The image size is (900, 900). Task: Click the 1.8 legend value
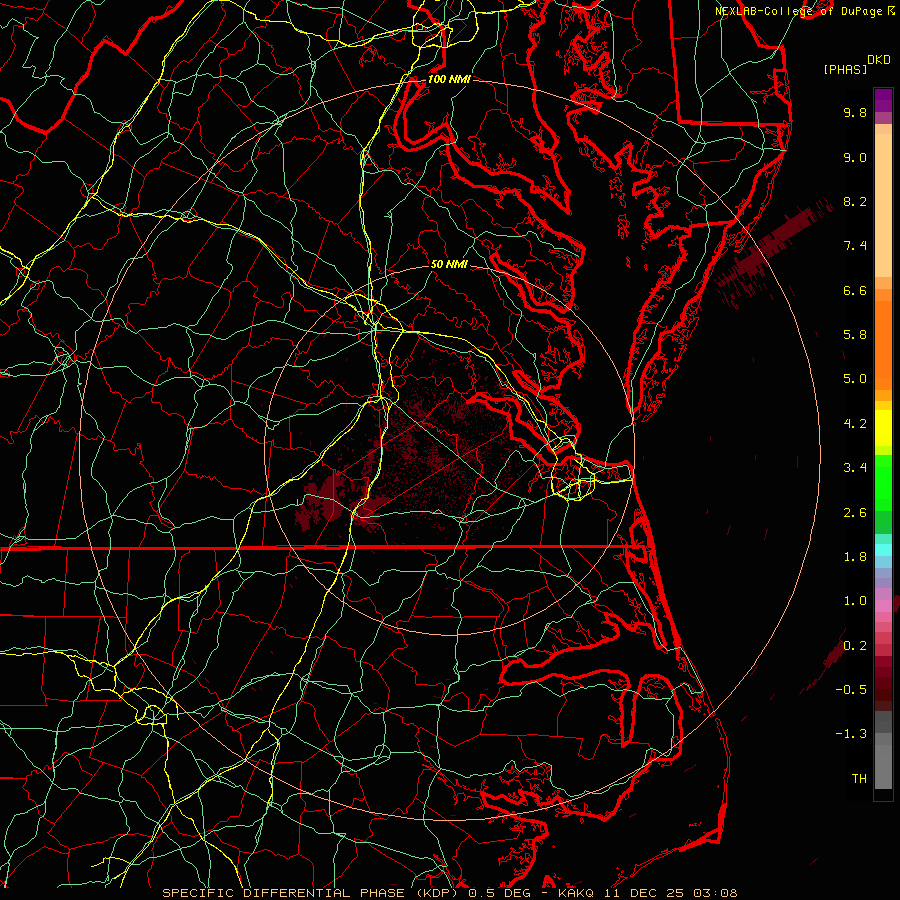[855, 557]
